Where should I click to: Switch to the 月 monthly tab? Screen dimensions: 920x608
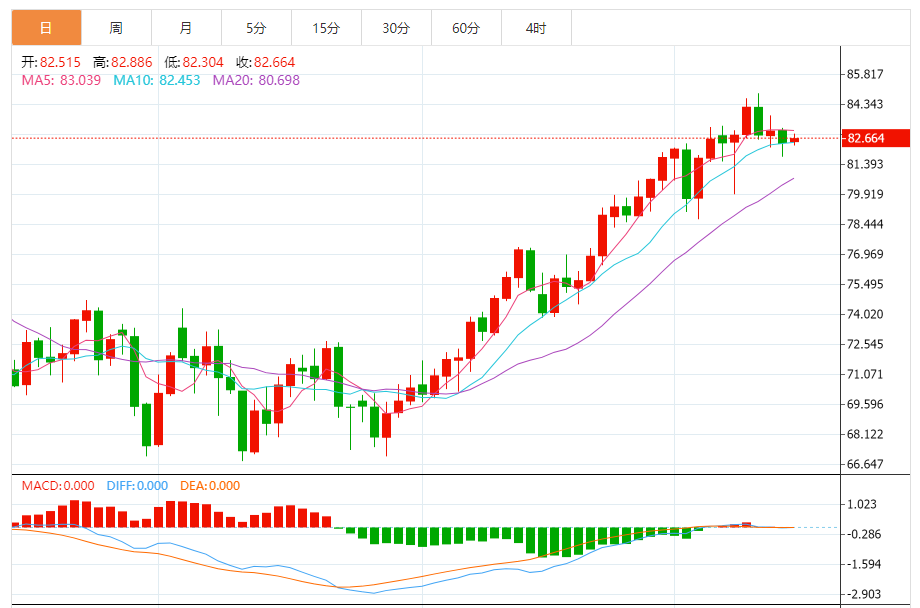(186, 28)
